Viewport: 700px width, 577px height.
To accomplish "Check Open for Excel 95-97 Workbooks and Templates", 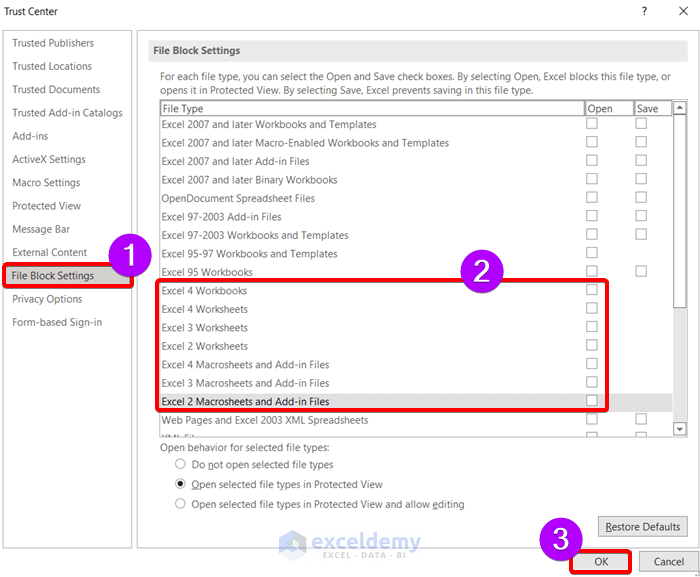I will tap(592, 253).
